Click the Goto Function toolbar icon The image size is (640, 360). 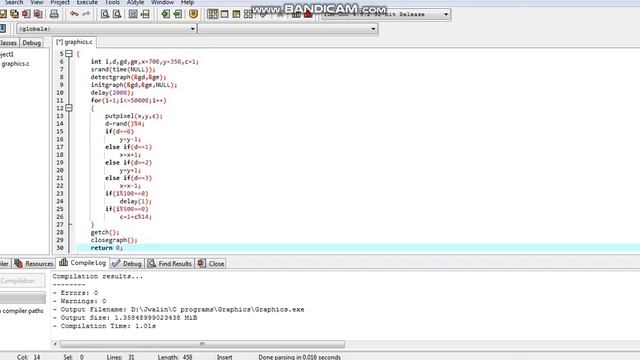coord(133,14)
